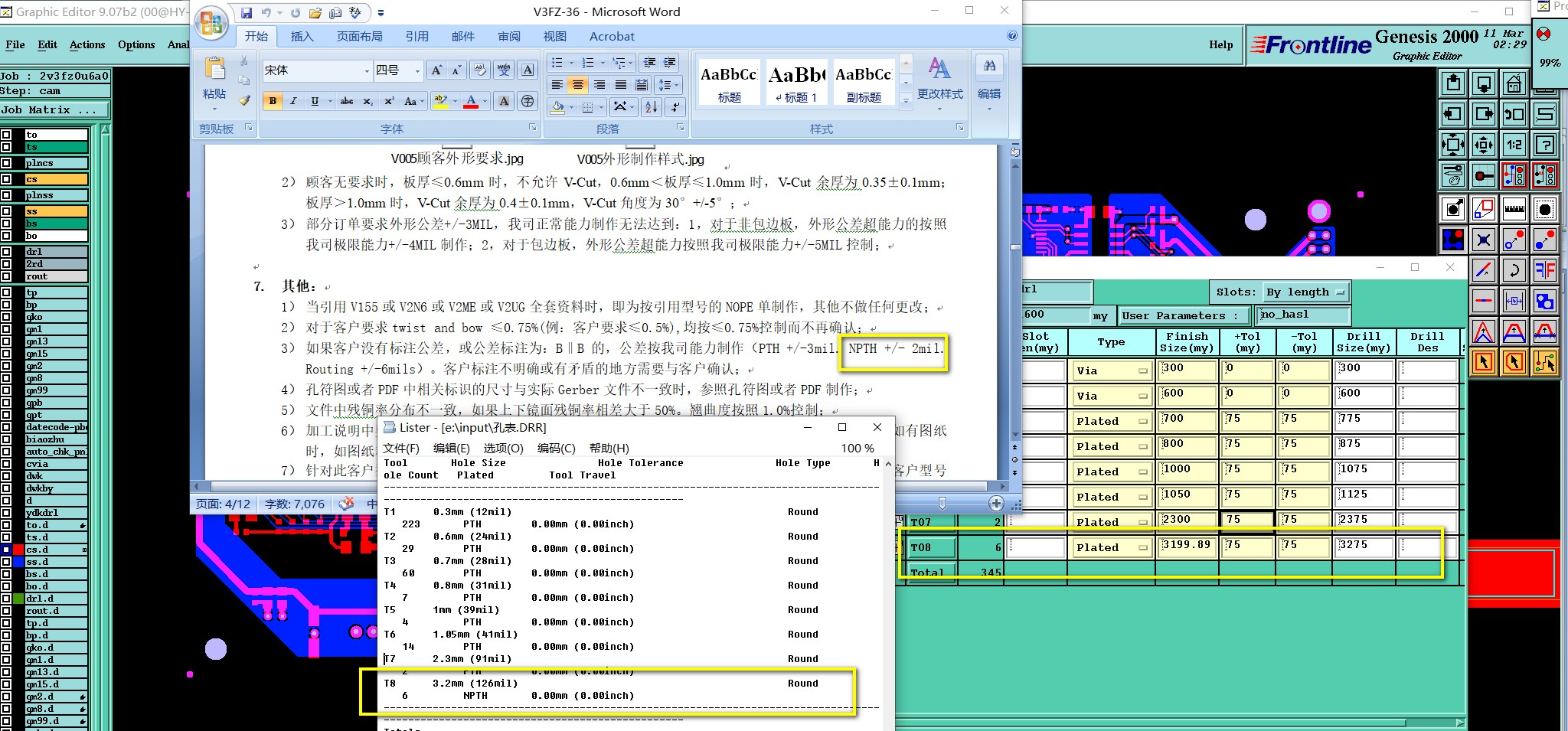
Task: Align text left in Word
Action: point(557,85)
